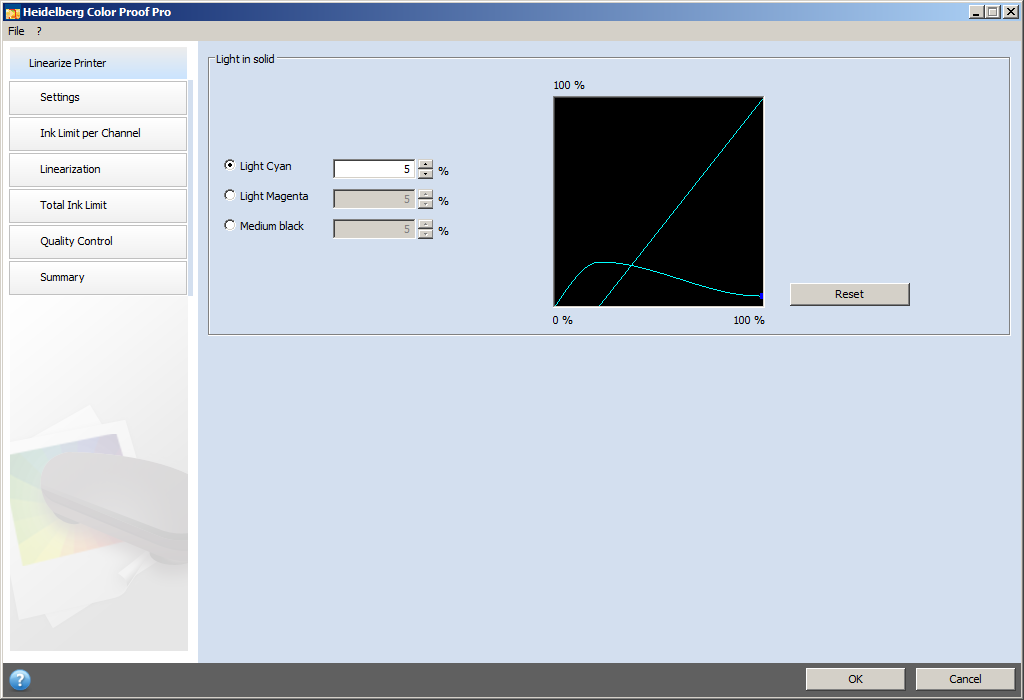
Task: Click the Linearize Printer header
Action: [x=98, y=63]
